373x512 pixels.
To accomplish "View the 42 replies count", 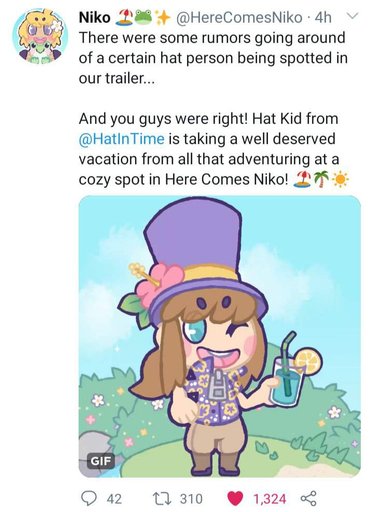I will click(x=114, y=499).
